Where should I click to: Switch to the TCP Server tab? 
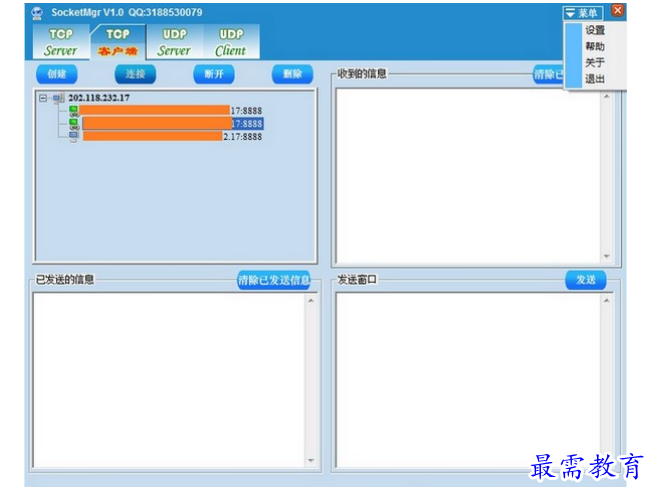point(61,42)
